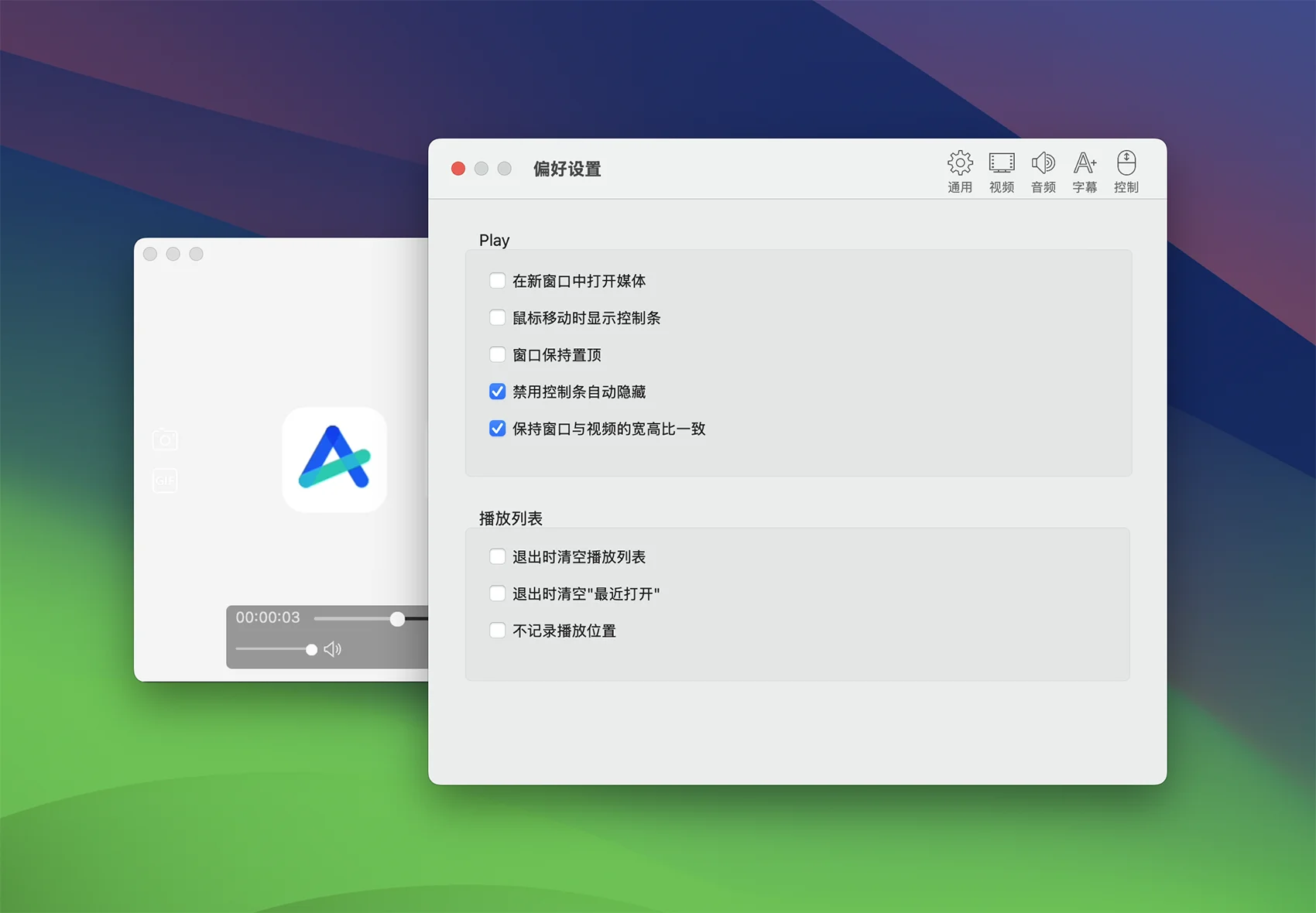Viewport: 1316px width, 913px height.
Task: Uncheck 禁用控制条自动隐藏 option
Action: pyautogui.click(x=498, y=392)
